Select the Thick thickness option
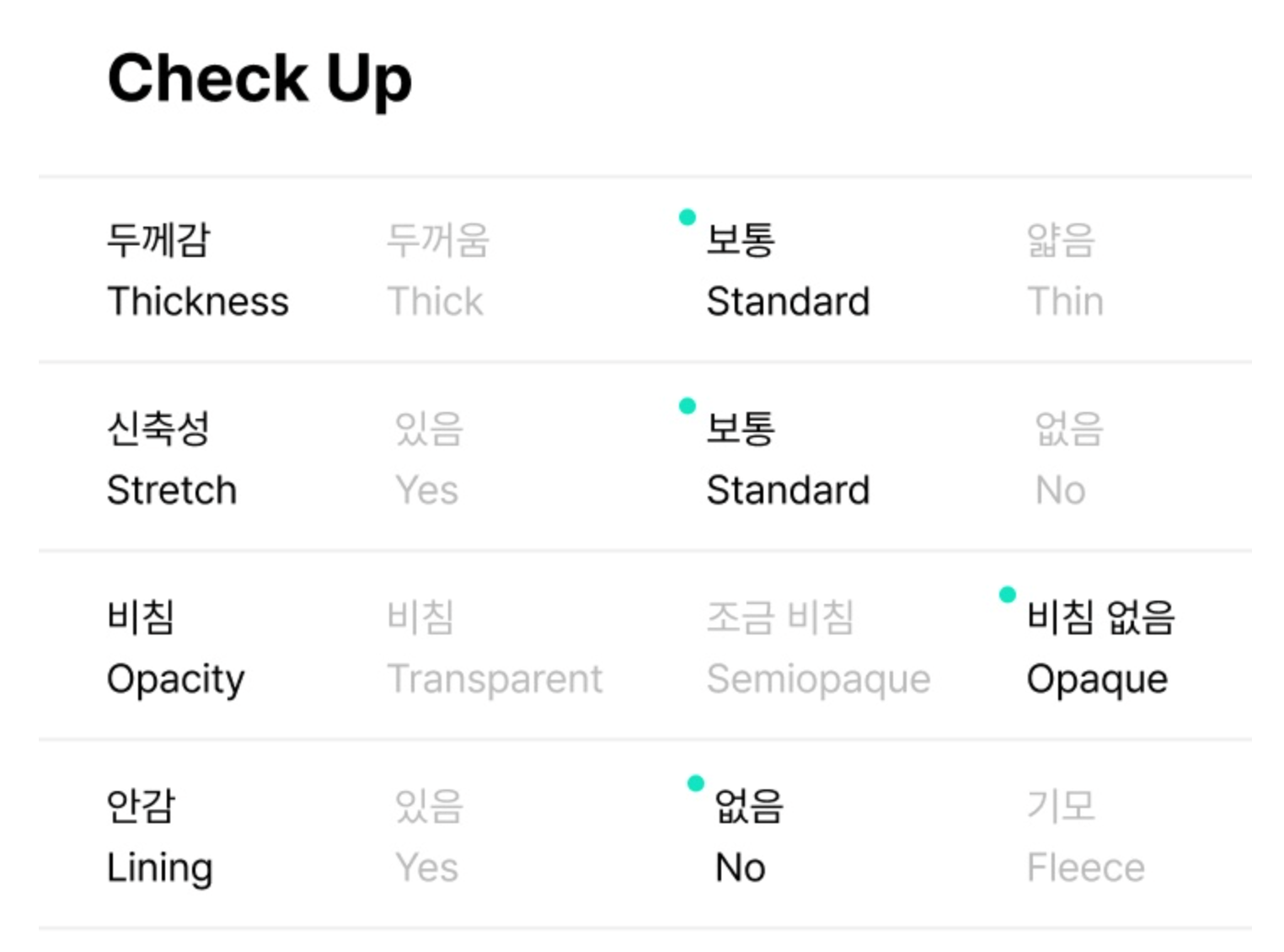Screen dimensions: 1284x952 click(436, 271)
